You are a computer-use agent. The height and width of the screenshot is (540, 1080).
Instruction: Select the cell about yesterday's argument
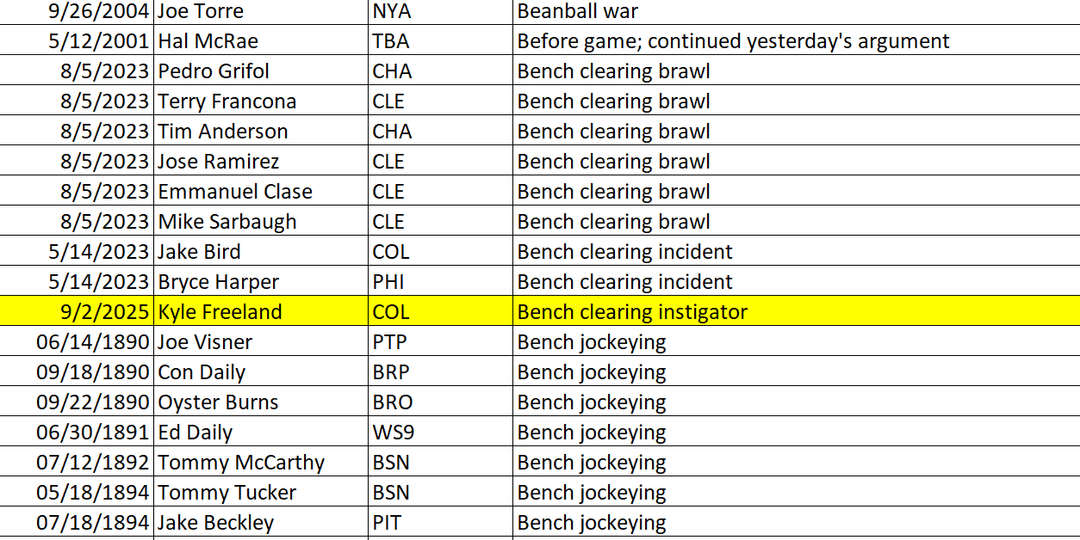coord(733,42)
